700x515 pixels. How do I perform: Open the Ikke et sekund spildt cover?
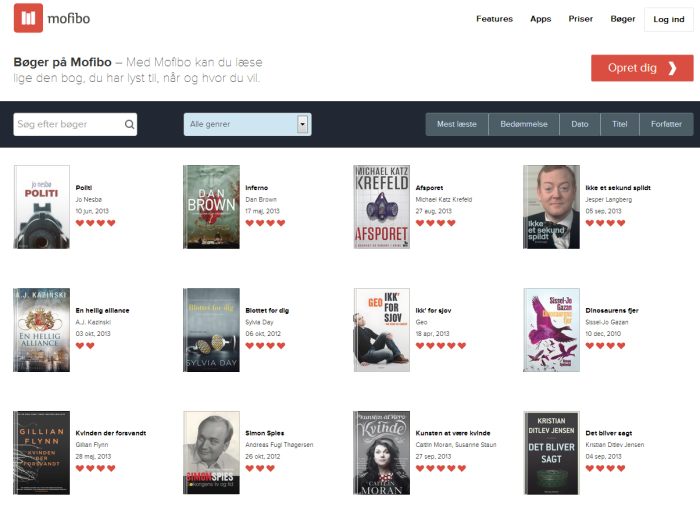click(551, 207)
